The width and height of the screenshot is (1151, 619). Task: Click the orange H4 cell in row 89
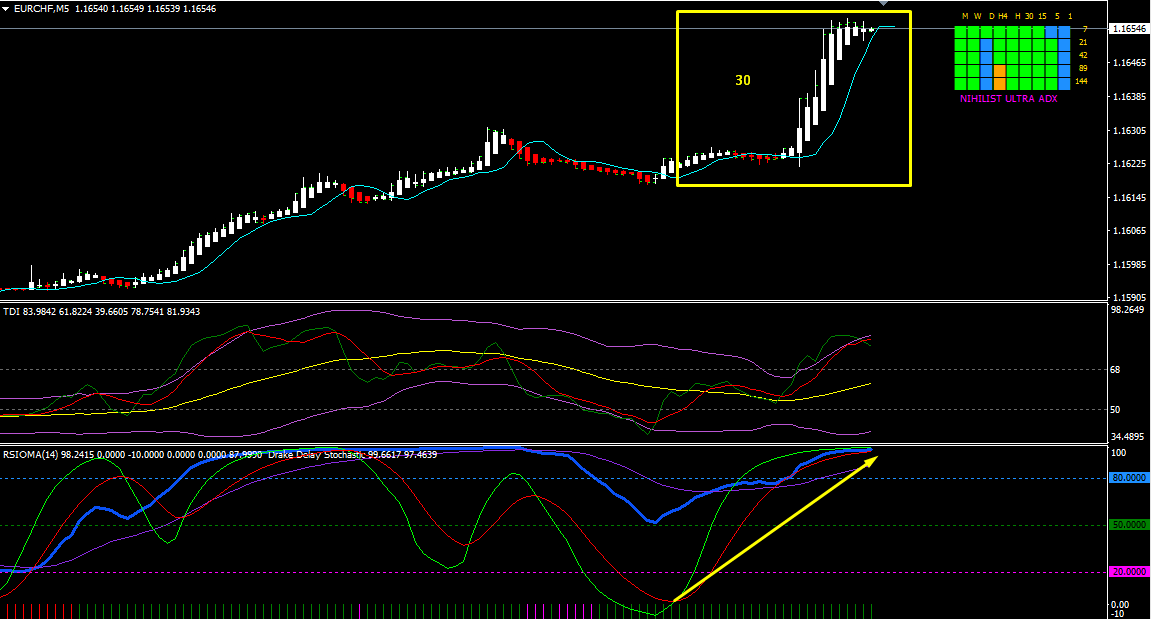pos(1000,70)
